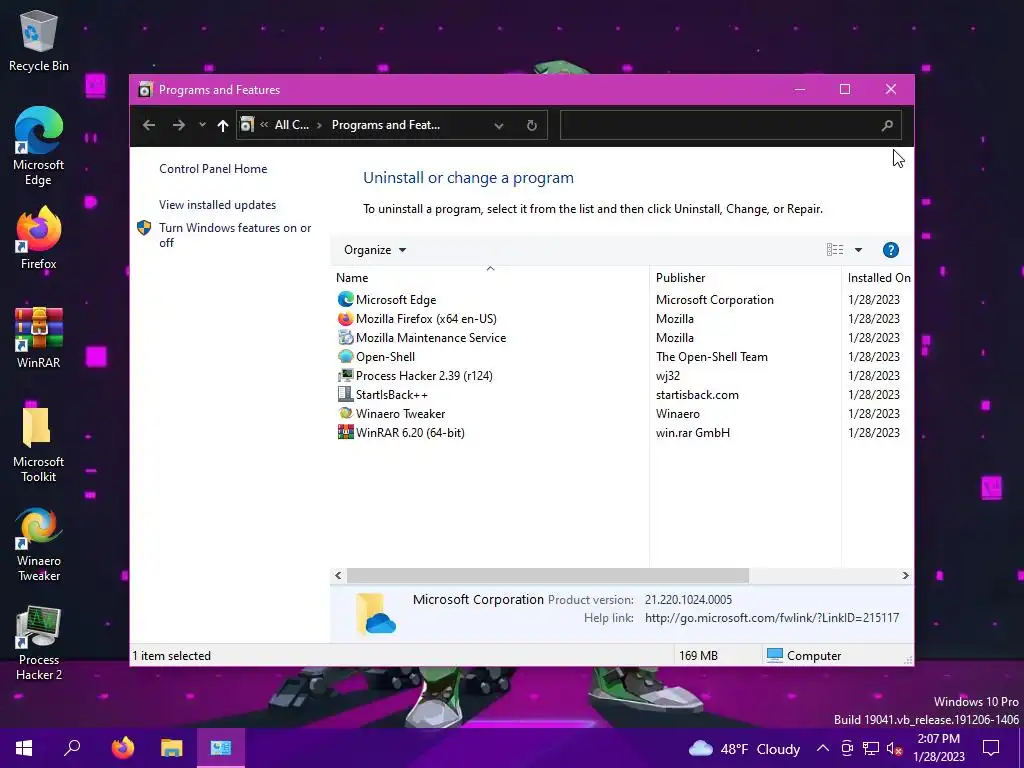
Task: Open Process Hacker 2 desktop shortcut
Action: click(x=39, y=643)
